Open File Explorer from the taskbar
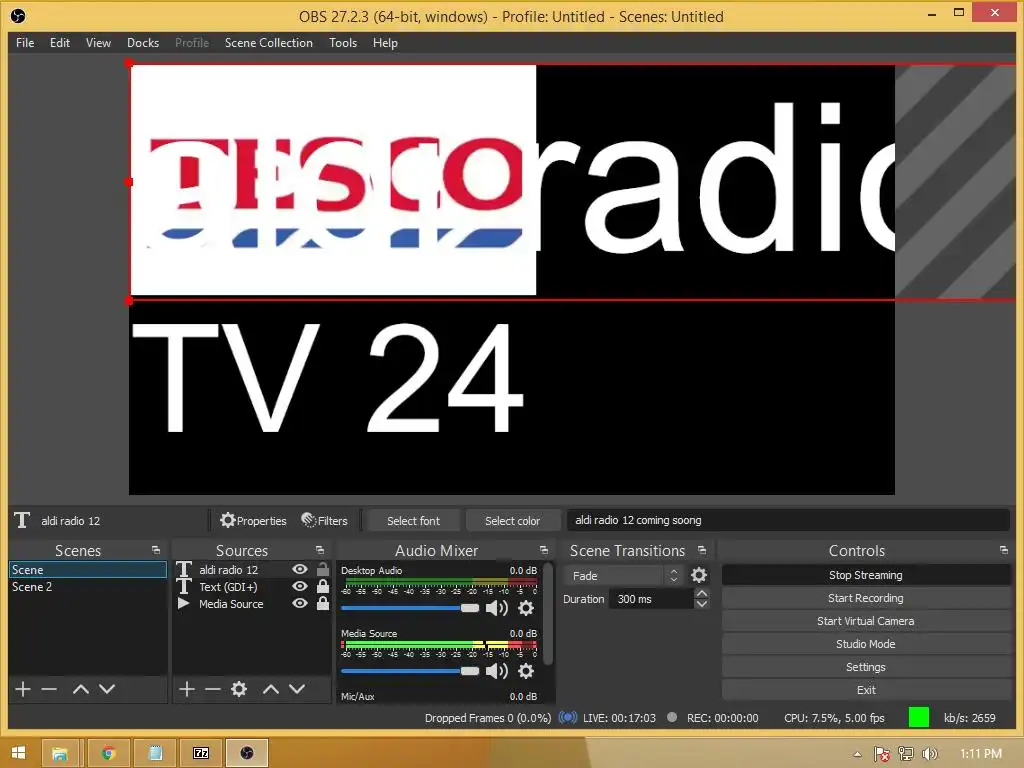 (60, 753)
